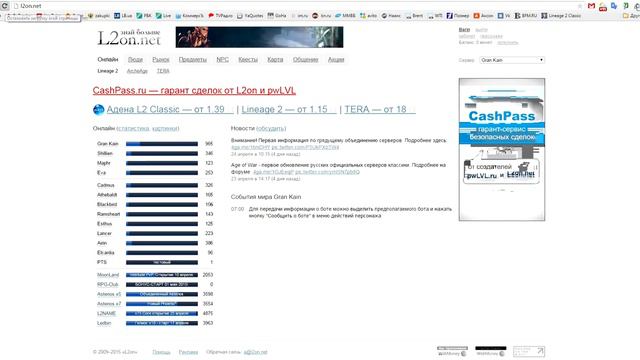Open the Gmail extension icon

pyautogui.click(x=591, y=6)
